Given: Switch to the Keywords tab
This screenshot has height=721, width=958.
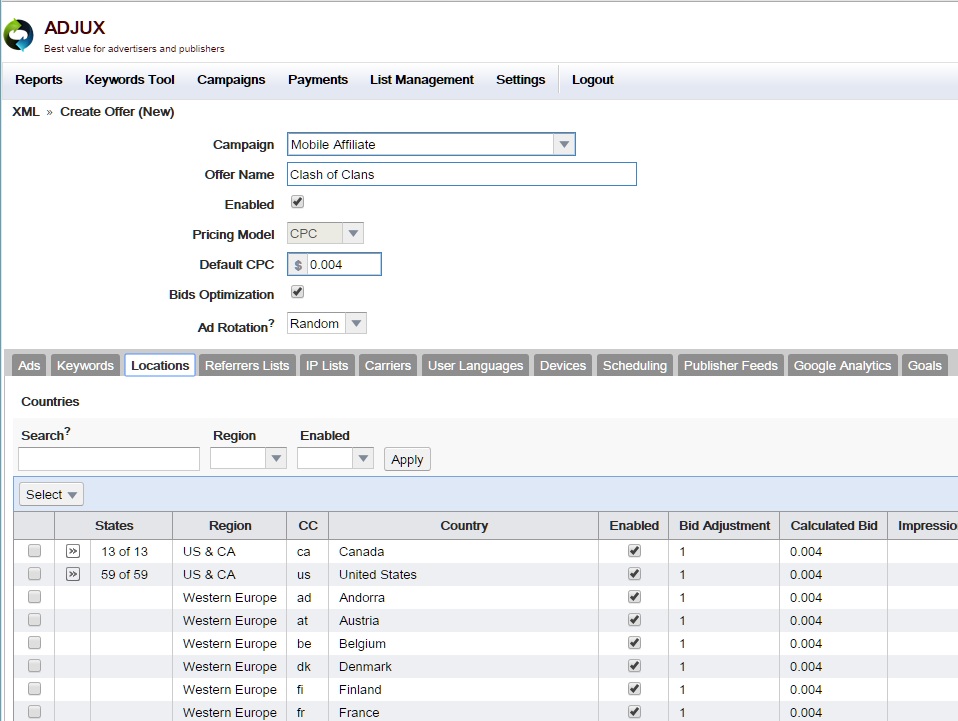Looking at the screenshot, I should [86, 365].
